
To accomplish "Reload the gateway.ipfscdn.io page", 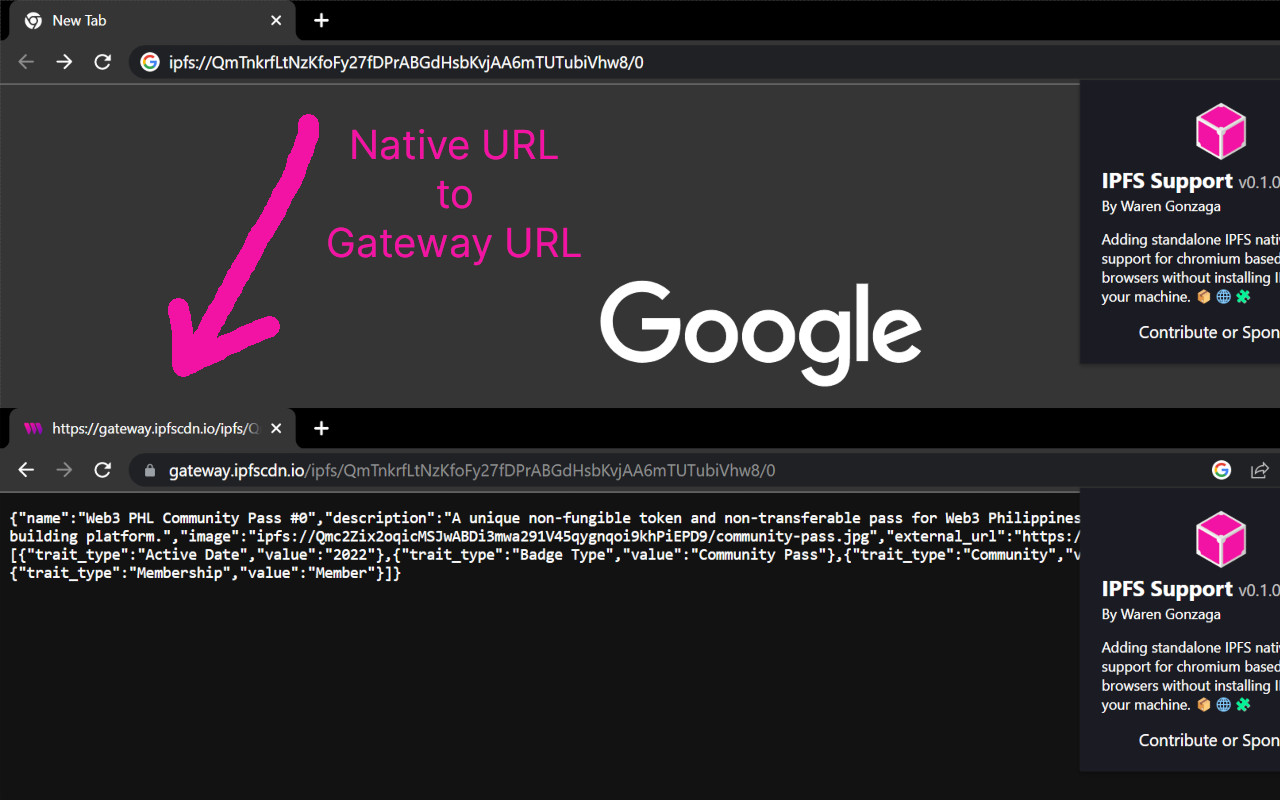I will click(102, 470).
